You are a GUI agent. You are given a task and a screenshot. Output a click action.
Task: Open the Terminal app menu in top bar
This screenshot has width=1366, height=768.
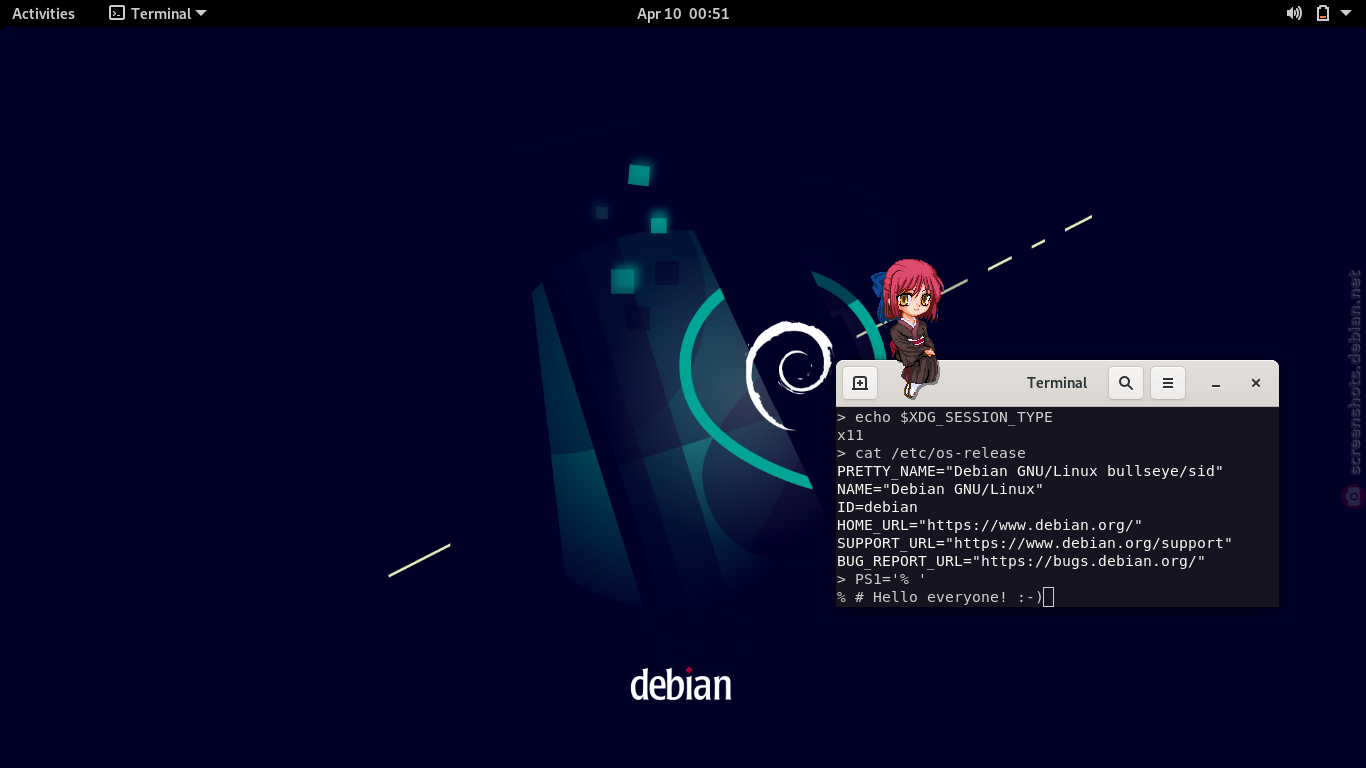(x=158, y=14)
